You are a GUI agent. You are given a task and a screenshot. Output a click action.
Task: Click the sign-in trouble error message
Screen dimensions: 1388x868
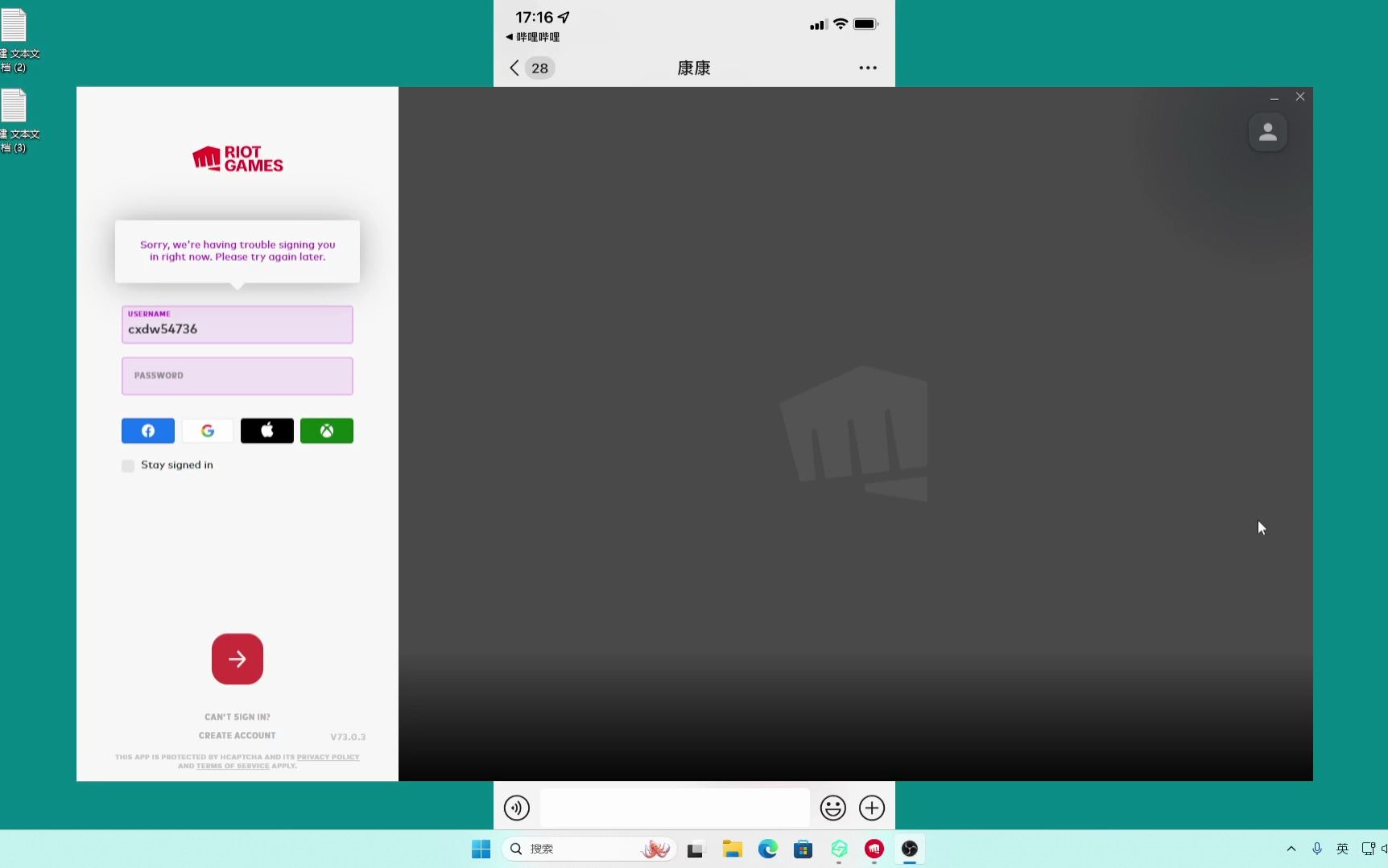click(x=238, y=250)
